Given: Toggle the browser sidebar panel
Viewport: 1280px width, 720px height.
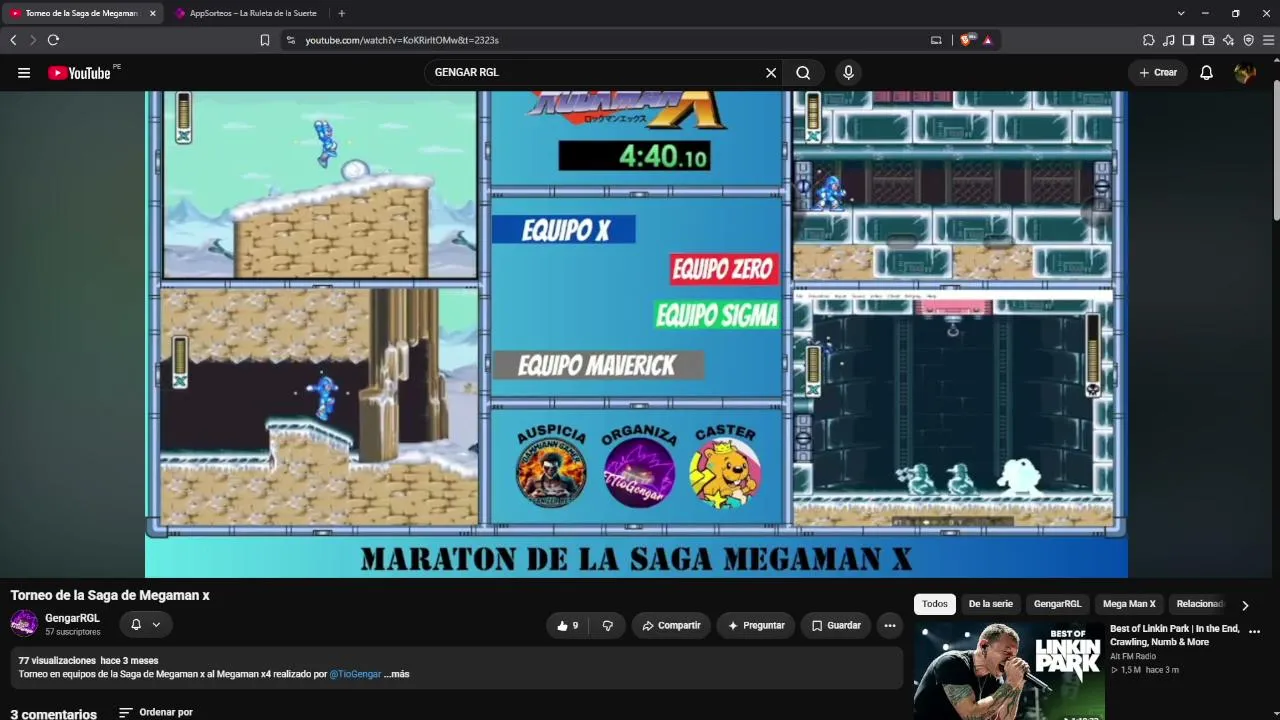Looking at the screenshot, I should (x=1188, y=40).
